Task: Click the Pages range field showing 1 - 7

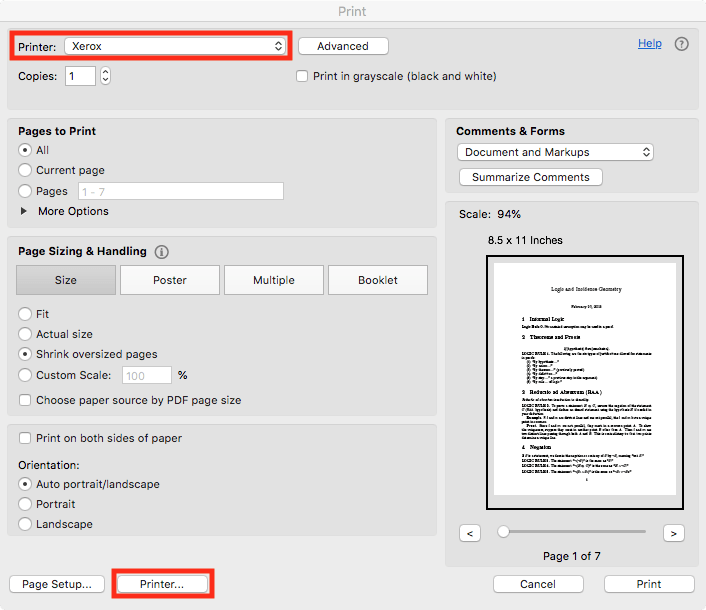Action: (181, 191)
